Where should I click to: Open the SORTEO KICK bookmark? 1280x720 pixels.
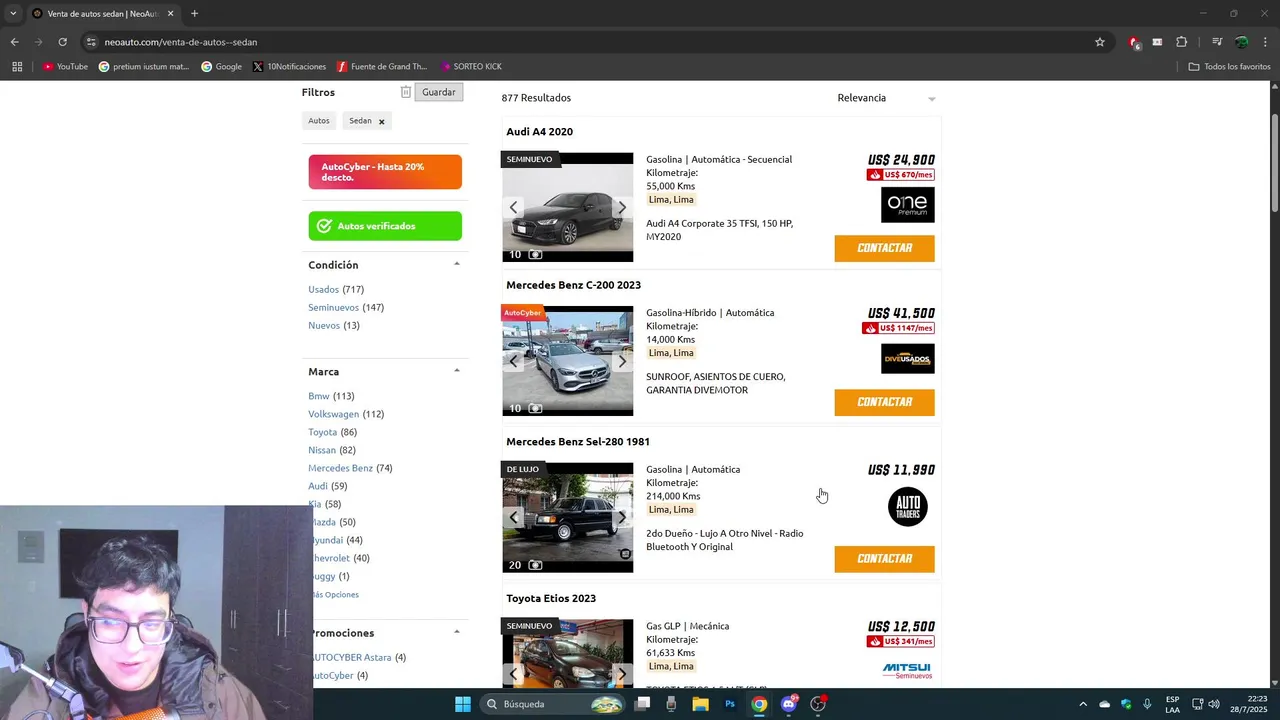click(x=471, y=67)
